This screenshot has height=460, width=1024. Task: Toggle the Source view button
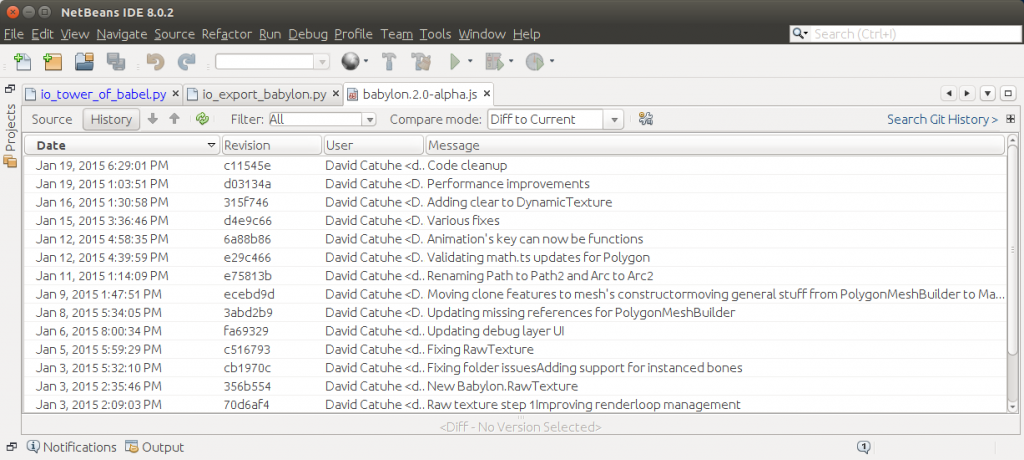click(52, 120)
